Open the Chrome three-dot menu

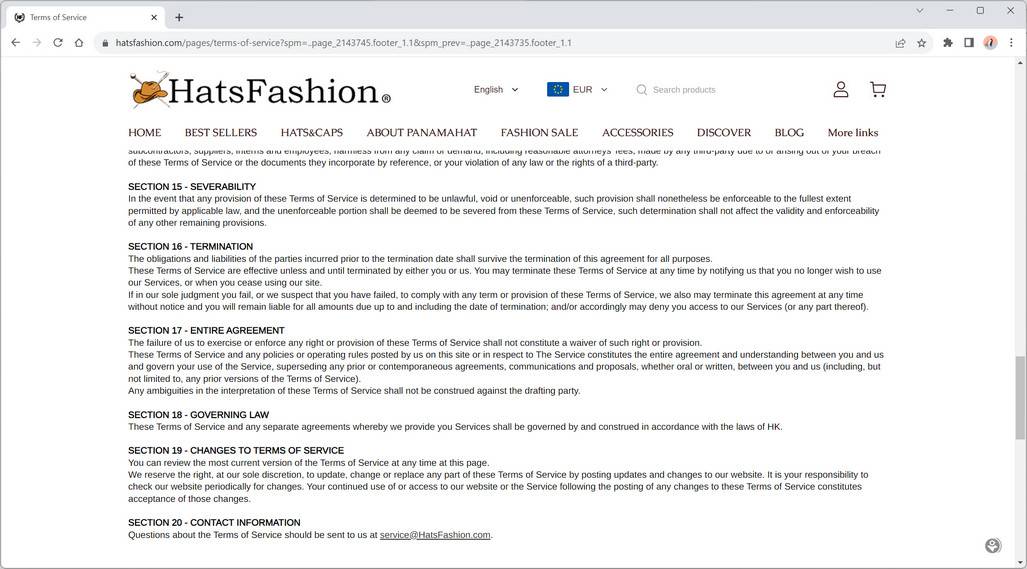point(1011,43)
